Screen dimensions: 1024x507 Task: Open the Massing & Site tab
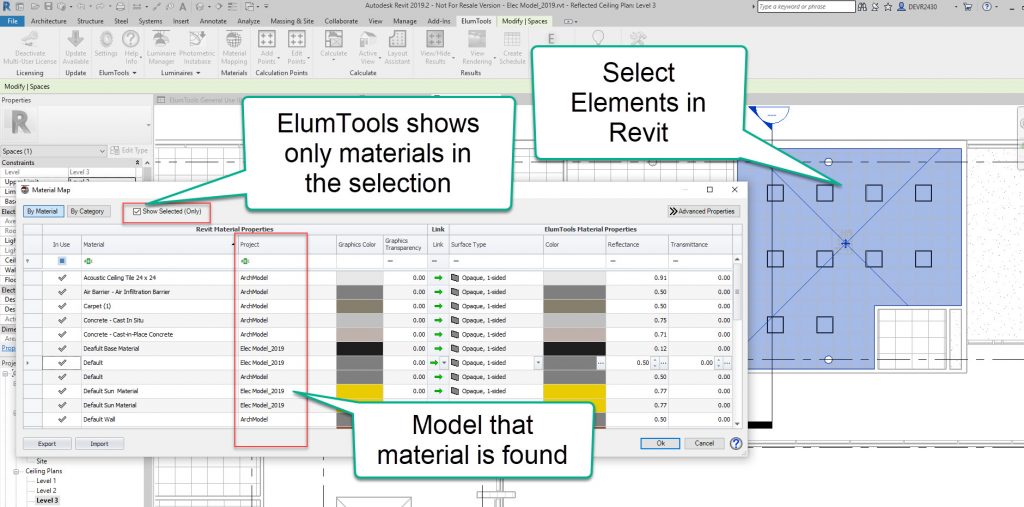(x=292, y=21)
